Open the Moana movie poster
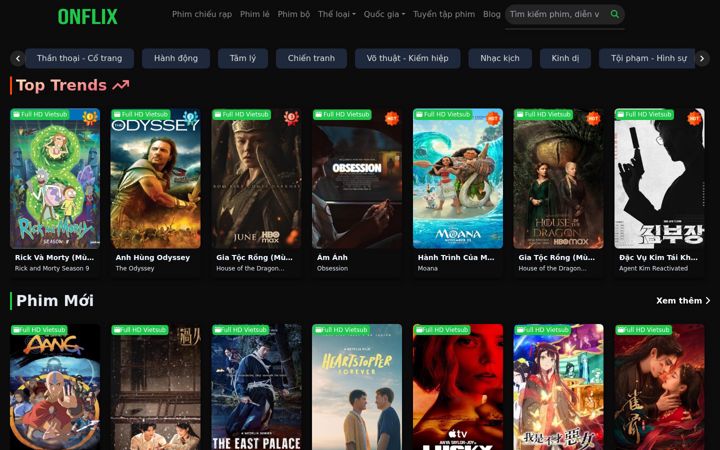 (x=458, y=179)
